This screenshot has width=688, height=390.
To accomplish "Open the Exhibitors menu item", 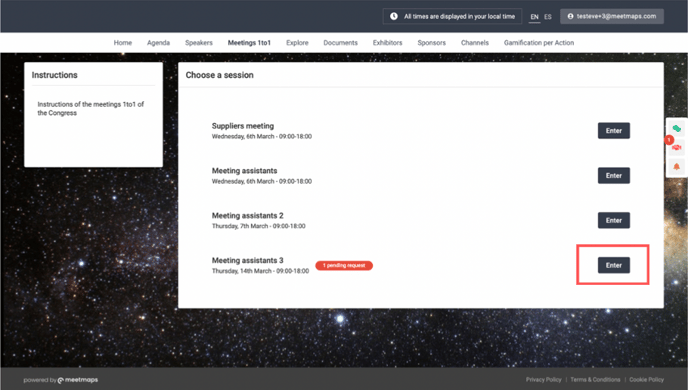I will [387, 43].
